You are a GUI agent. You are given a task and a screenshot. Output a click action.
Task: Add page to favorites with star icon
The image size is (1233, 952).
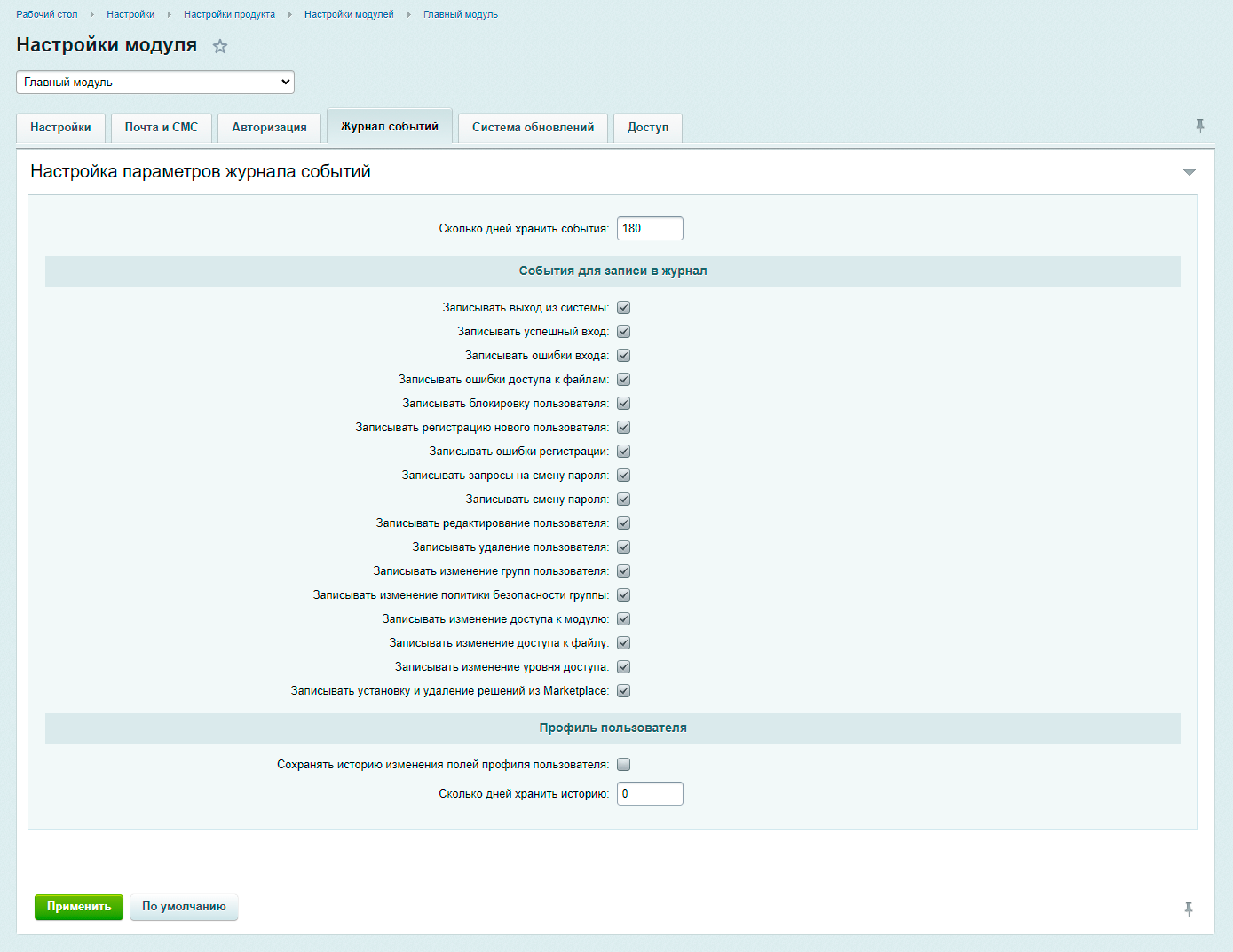click(220, 46)
